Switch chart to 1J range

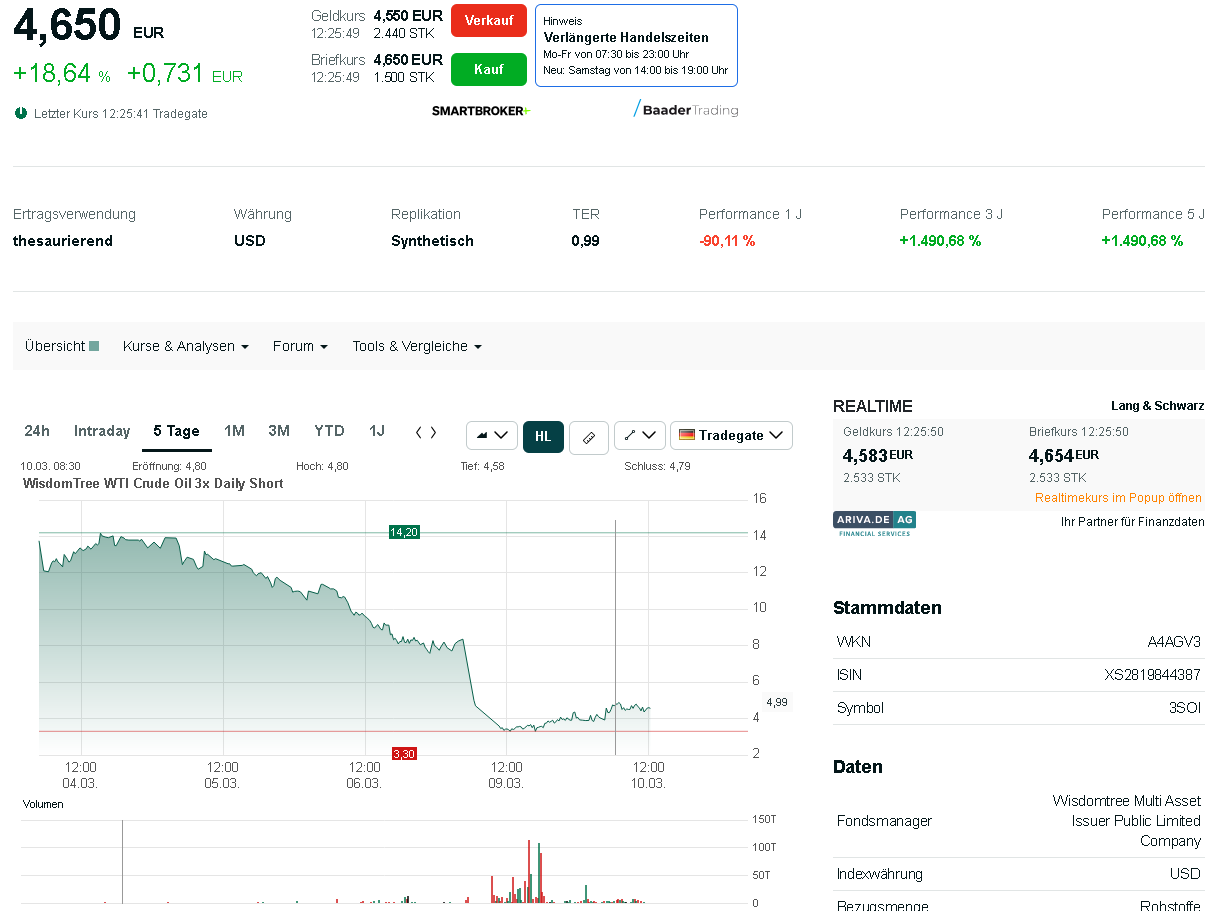click(377, 431)
